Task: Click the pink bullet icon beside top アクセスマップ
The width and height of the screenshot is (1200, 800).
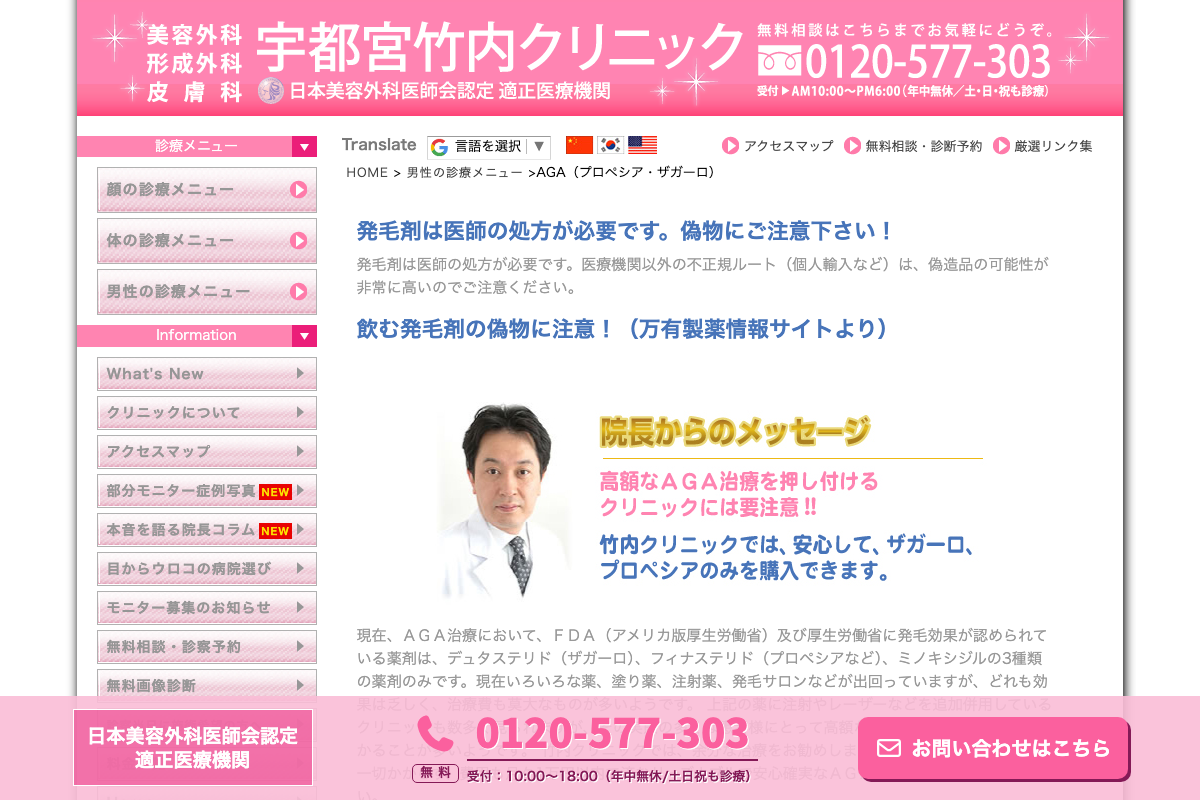Action: coord(731,146)
